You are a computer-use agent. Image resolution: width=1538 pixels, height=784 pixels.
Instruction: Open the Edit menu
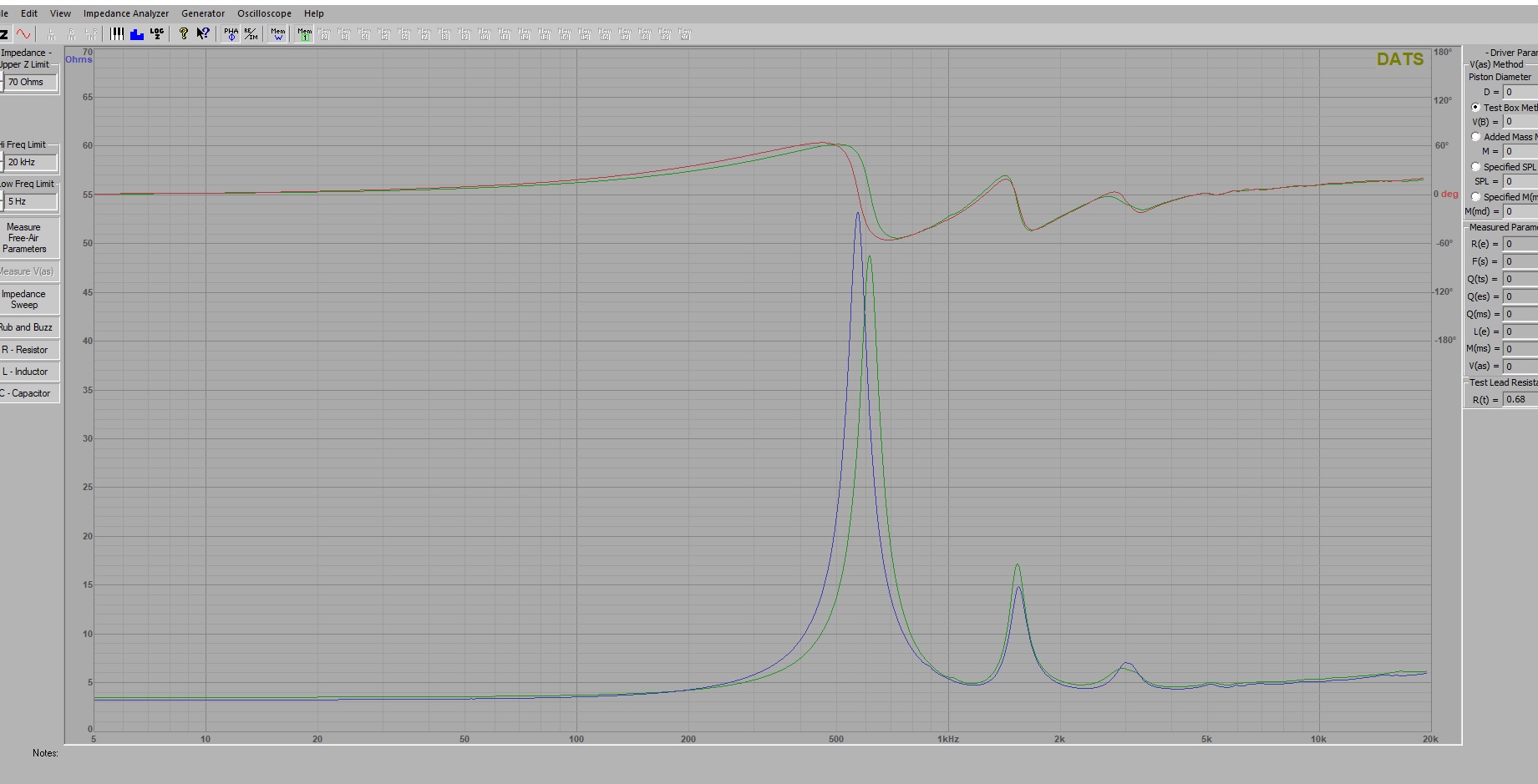(x=29, y=13)
